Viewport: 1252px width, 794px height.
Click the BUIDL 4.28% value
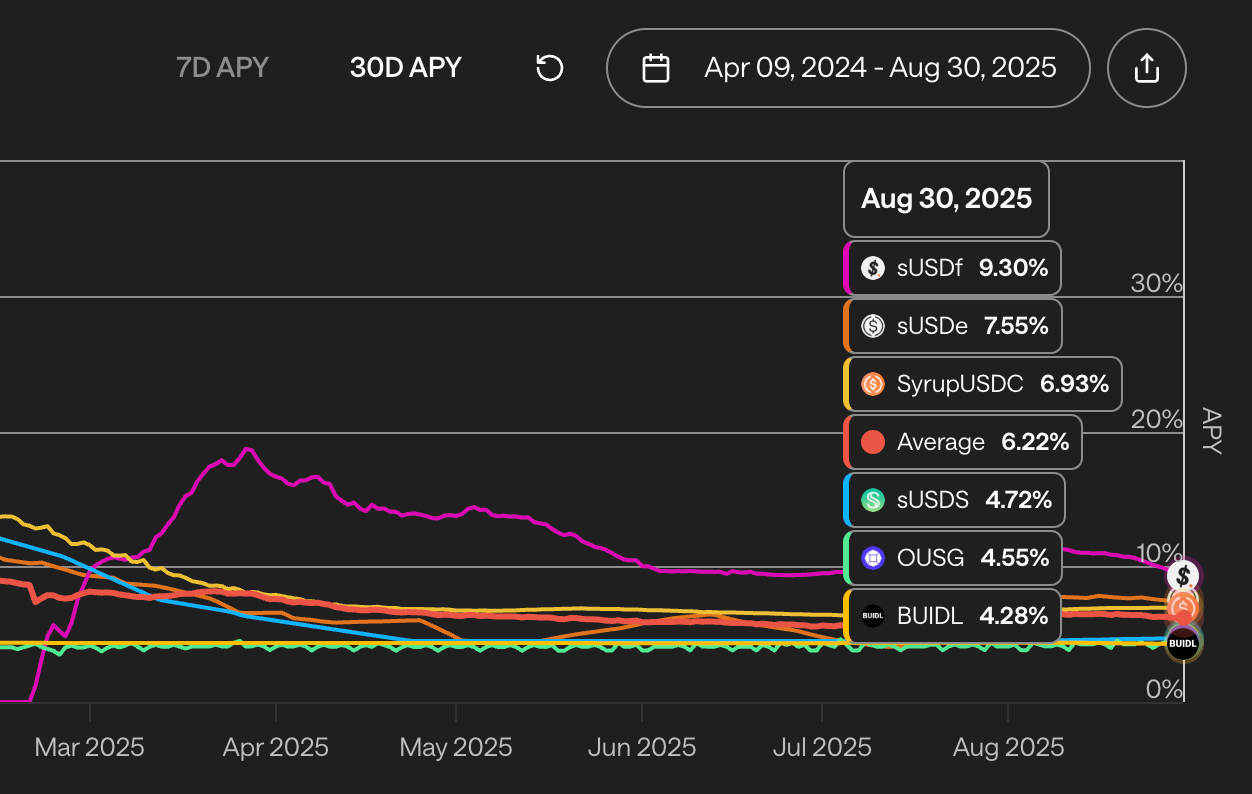pos(1014,616)
